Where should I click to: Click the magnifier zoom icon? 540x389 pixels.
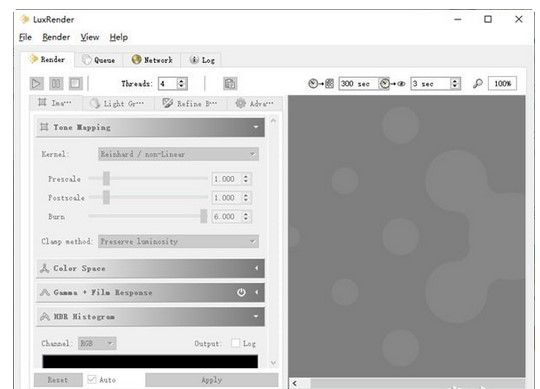[x=477, y=84]
